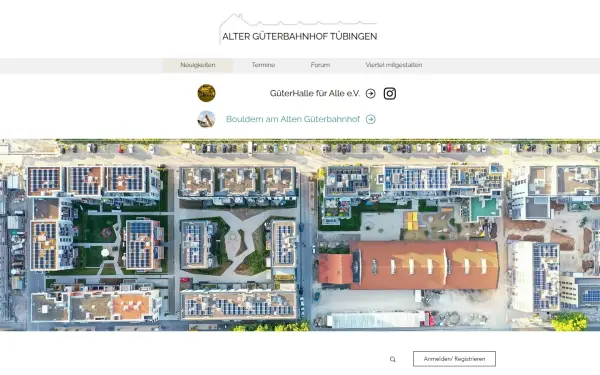Open the GüterHalle für Alle e.V. link

[315, 93]
